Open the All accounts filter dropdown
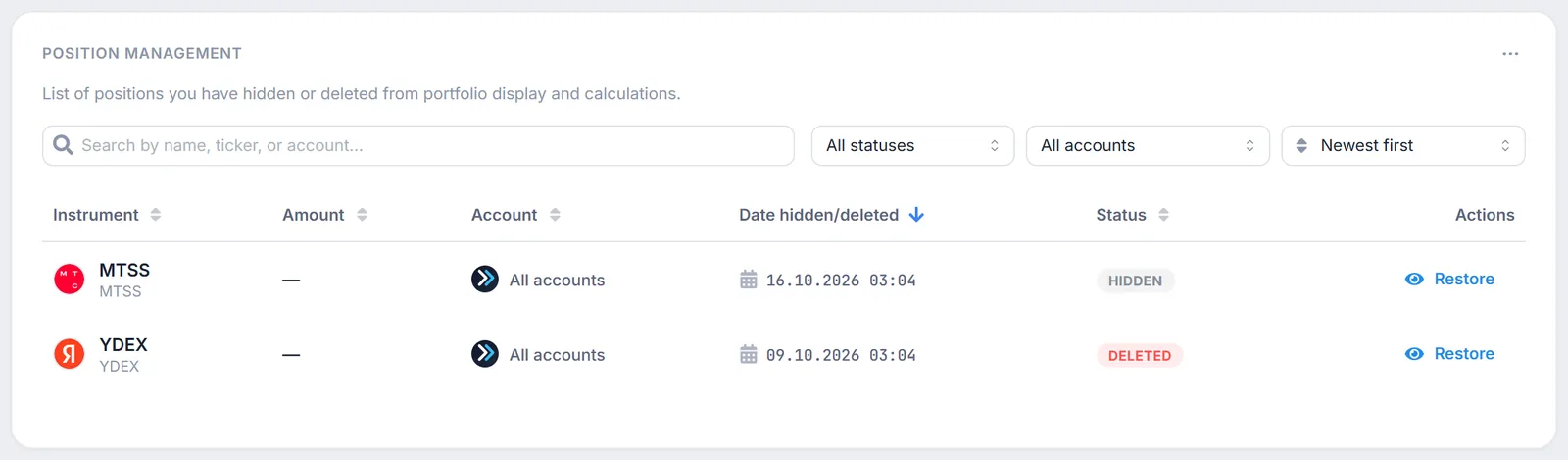The height and width of the screenshot is (460, 1568). tap(1148, 145)
